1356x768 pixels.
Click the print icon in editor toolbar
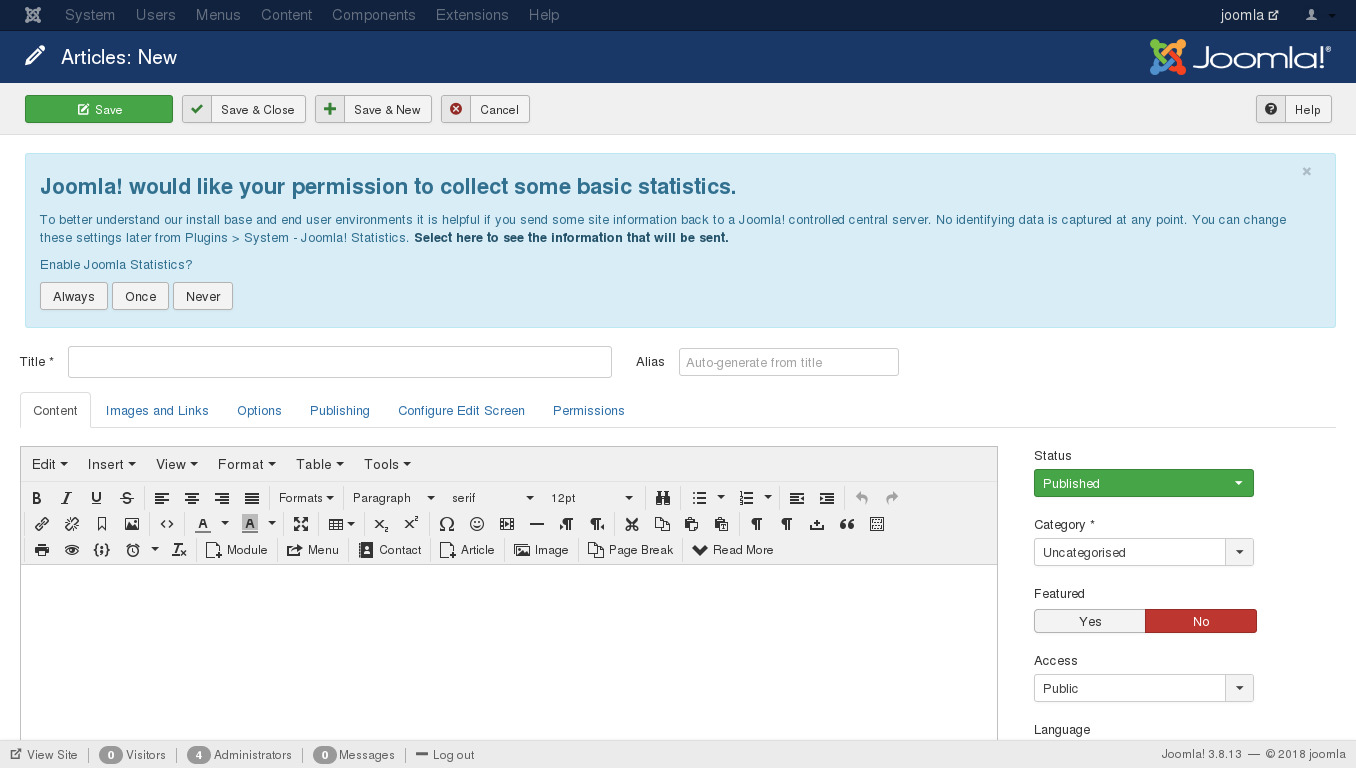42,550
